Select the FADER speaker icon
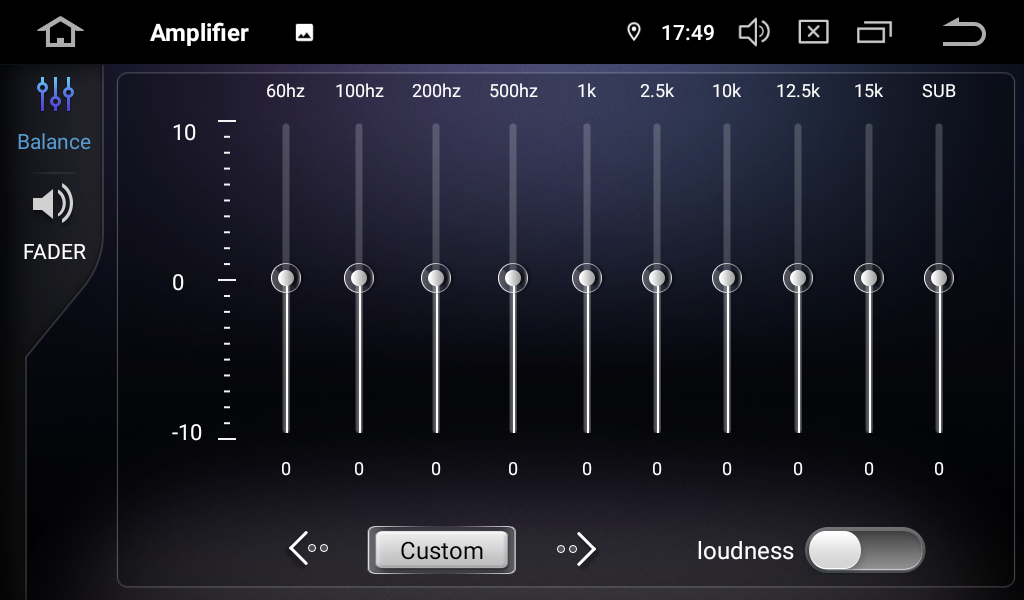 54,204
